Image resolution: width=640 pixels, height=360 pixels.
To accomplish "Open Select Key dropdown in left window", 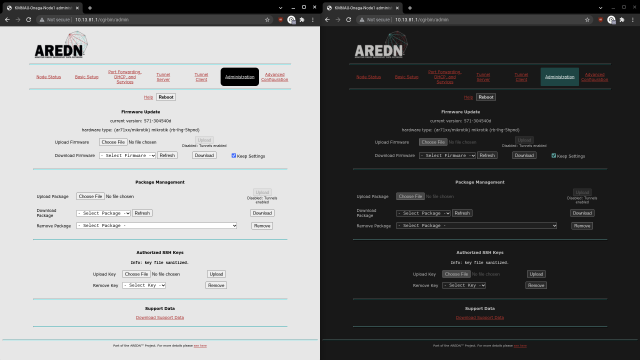I will 144,285.
